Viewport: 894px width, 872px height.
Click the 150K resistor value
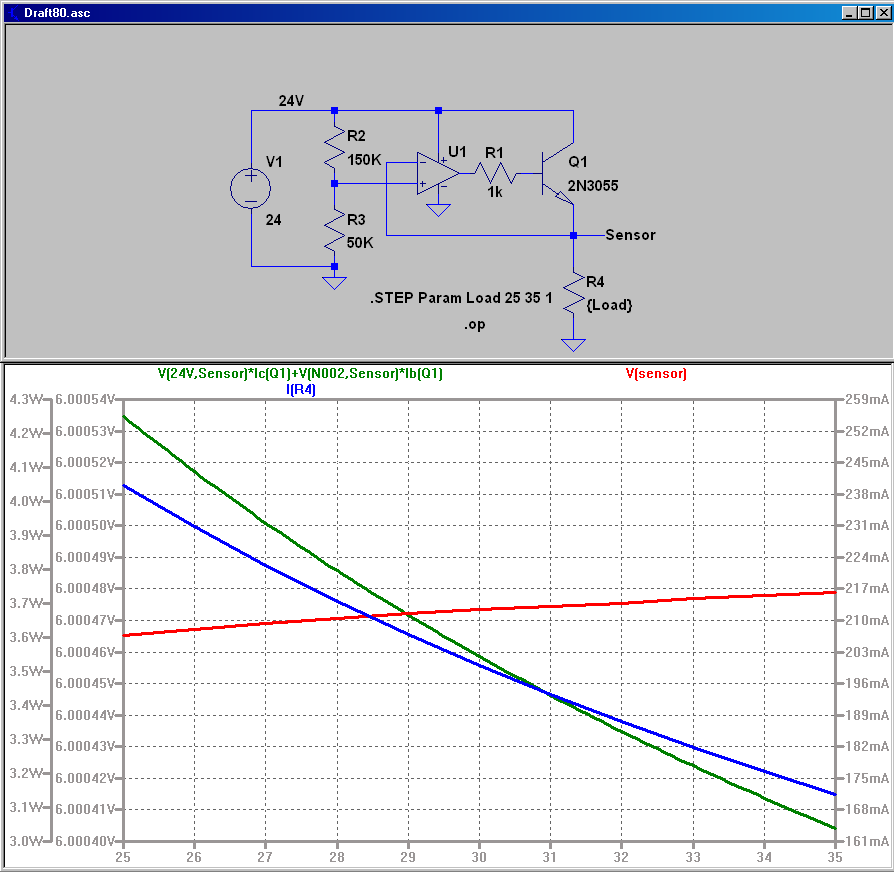coord(364,160)
